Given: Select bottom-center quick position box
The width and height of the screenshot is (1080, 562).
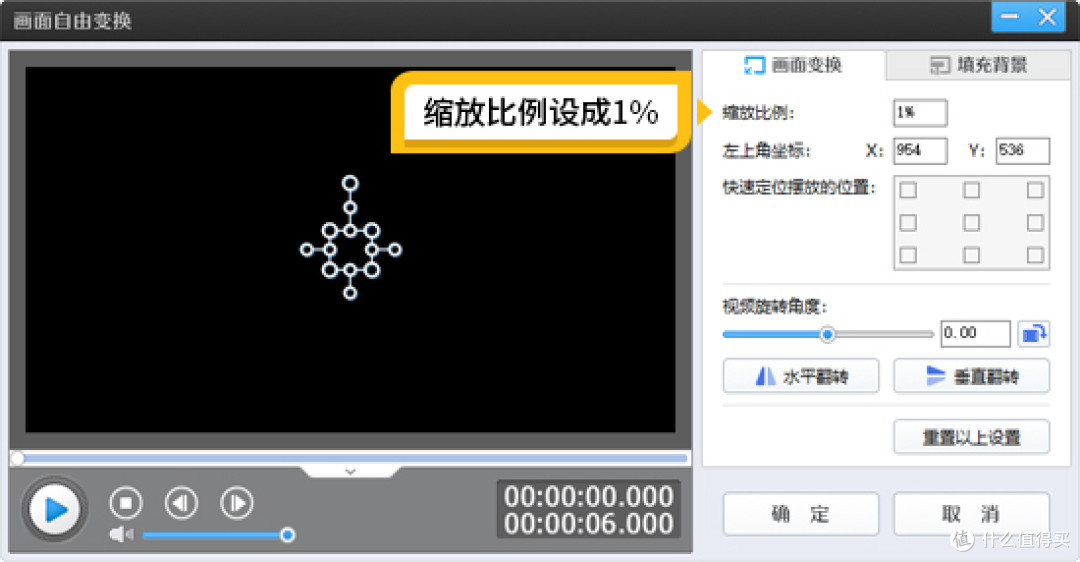Looking at the screenshot, I should [x=971, y=255].
